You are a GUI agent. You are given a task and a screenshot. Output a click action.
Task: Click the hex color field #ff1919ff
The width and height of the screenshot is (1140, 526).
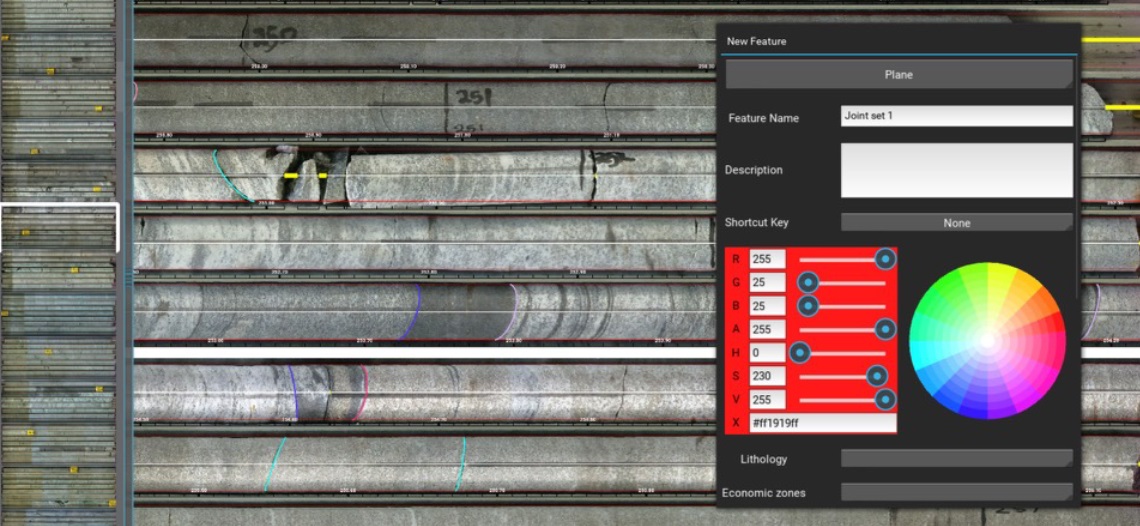pos(823,423)
